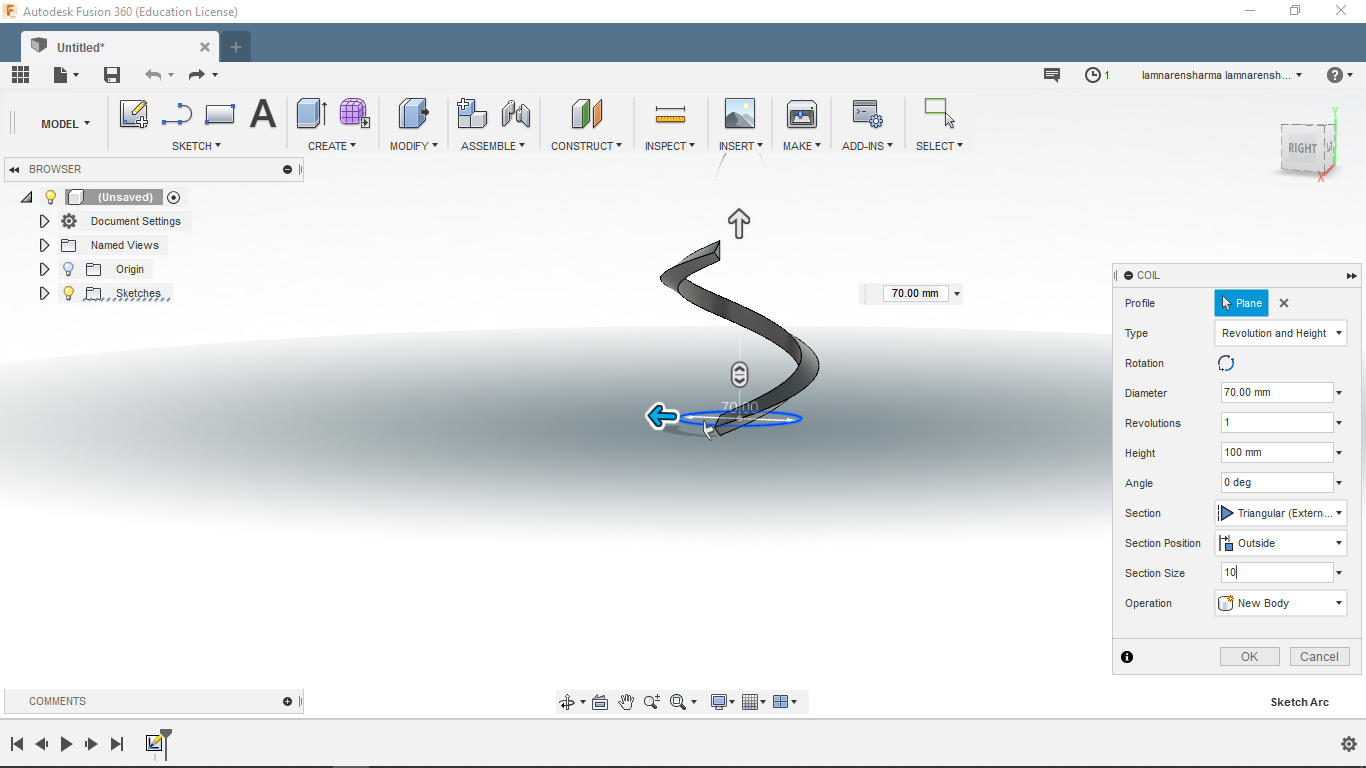
Task: Toggle visibility of the Unsaved root component
Action: click(x=51, y=197)
